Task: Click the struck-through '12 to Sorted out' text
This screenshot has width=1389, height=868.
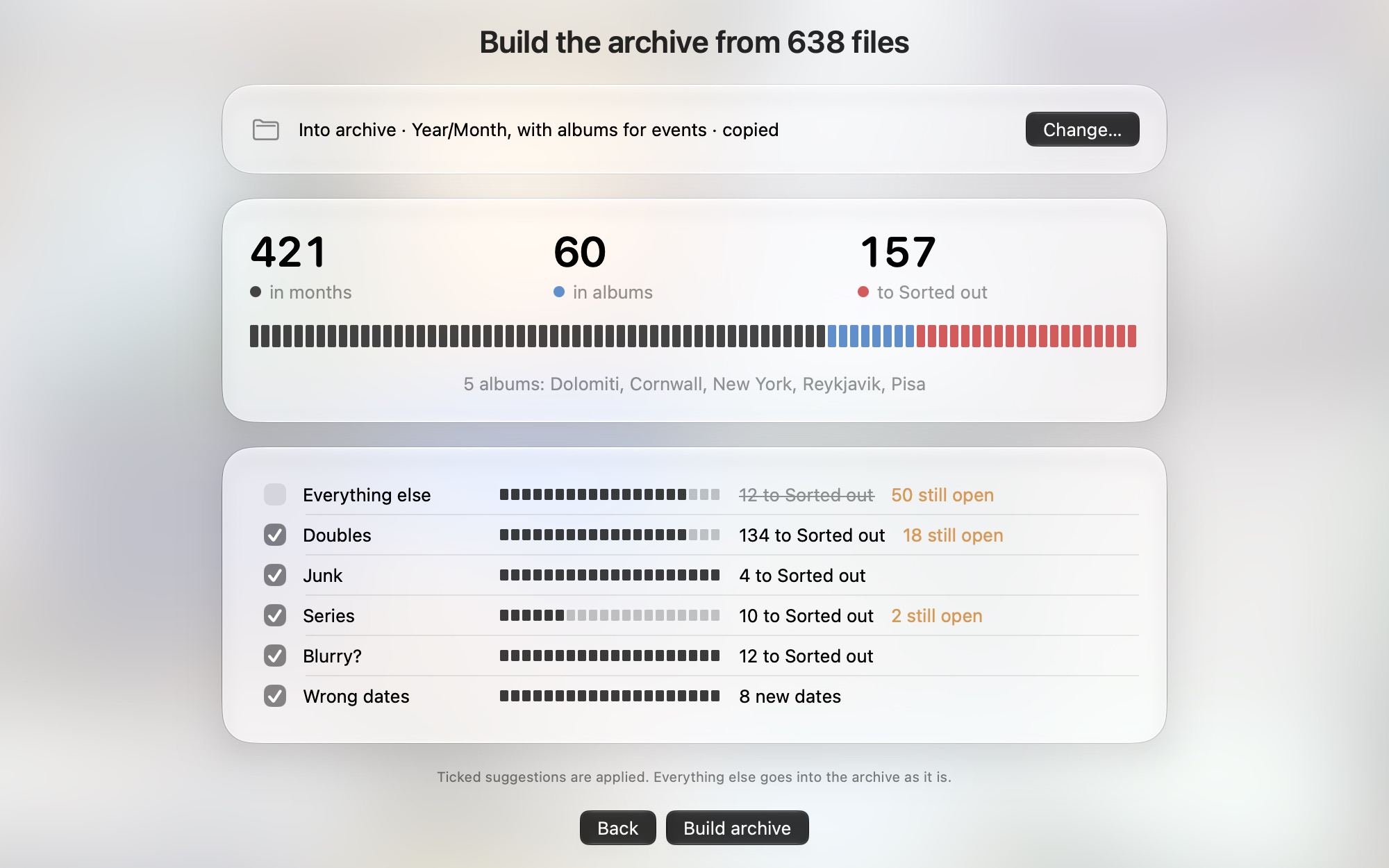Action: pyautogui.click(x=806, y=495)
